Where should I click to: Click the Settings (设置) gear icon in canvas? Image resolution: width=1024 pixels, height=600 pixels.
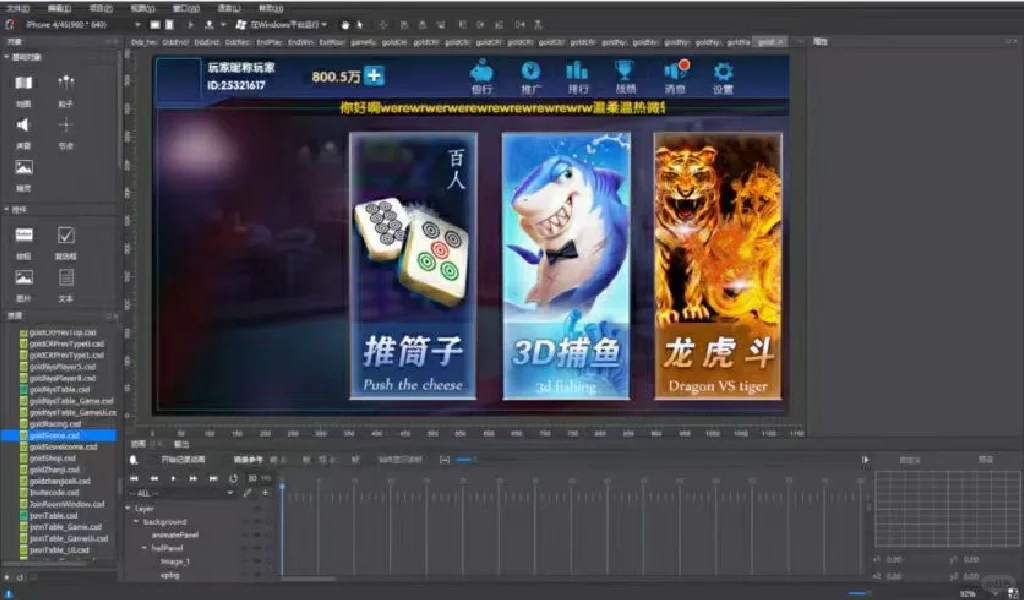(x=723, y=71)
